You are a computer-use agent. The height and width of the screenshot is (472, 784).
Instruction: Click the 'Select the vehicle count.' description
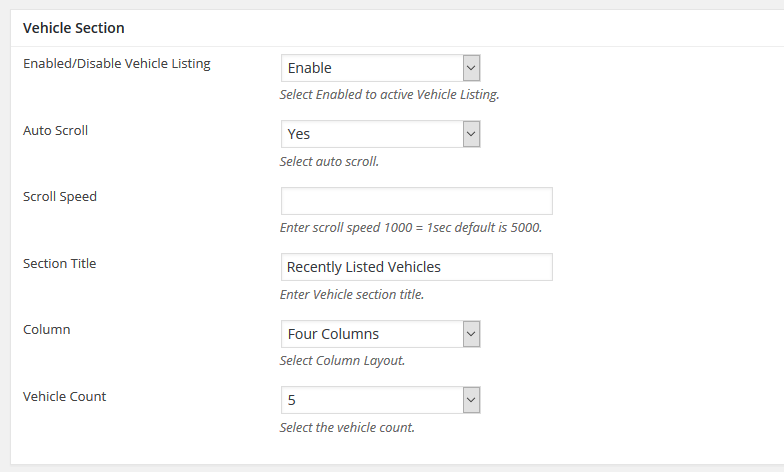click(x=347, y=428)
